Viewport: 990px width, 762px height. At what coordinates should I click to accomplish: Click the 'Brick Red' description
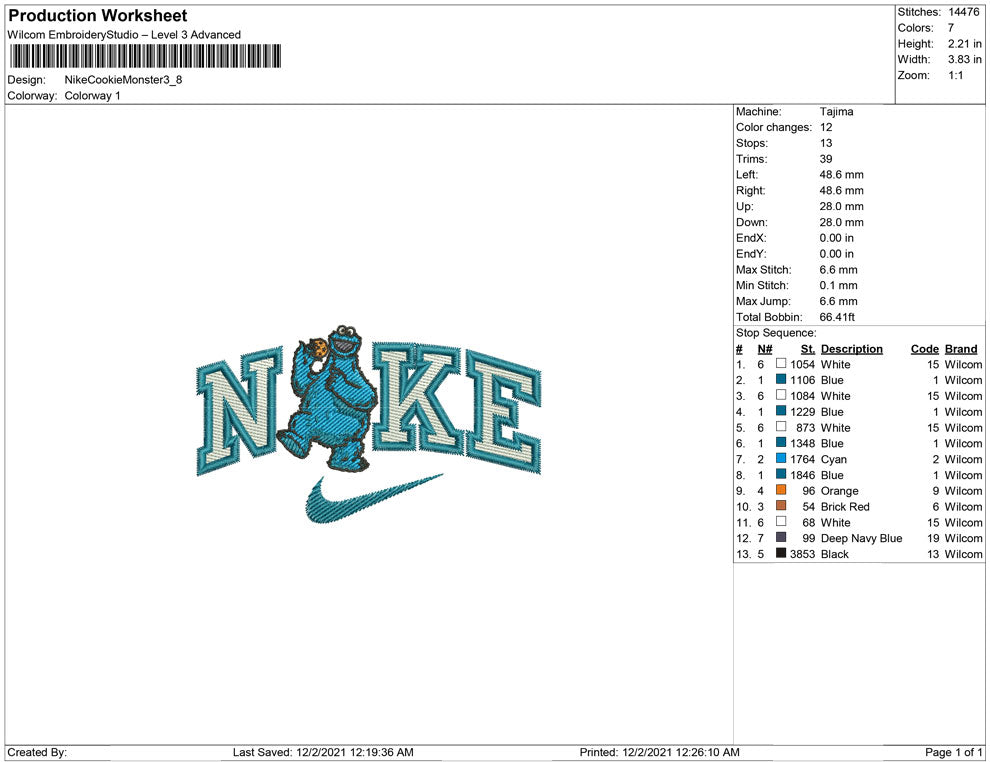(x=845, y=506)
